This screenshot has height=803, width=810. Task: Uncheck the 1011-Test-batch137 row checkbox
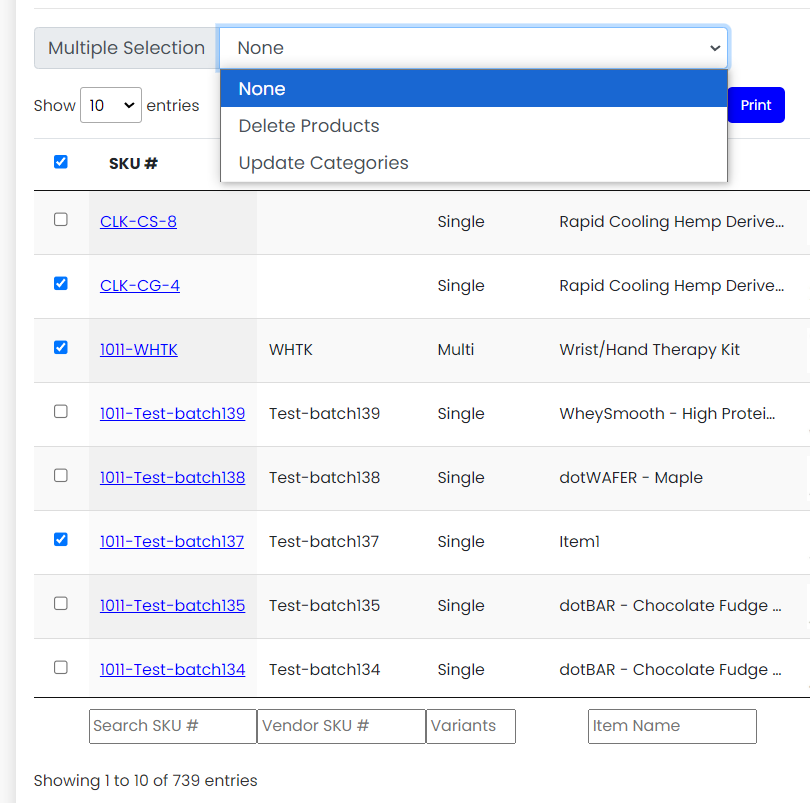tap(60, 540)
